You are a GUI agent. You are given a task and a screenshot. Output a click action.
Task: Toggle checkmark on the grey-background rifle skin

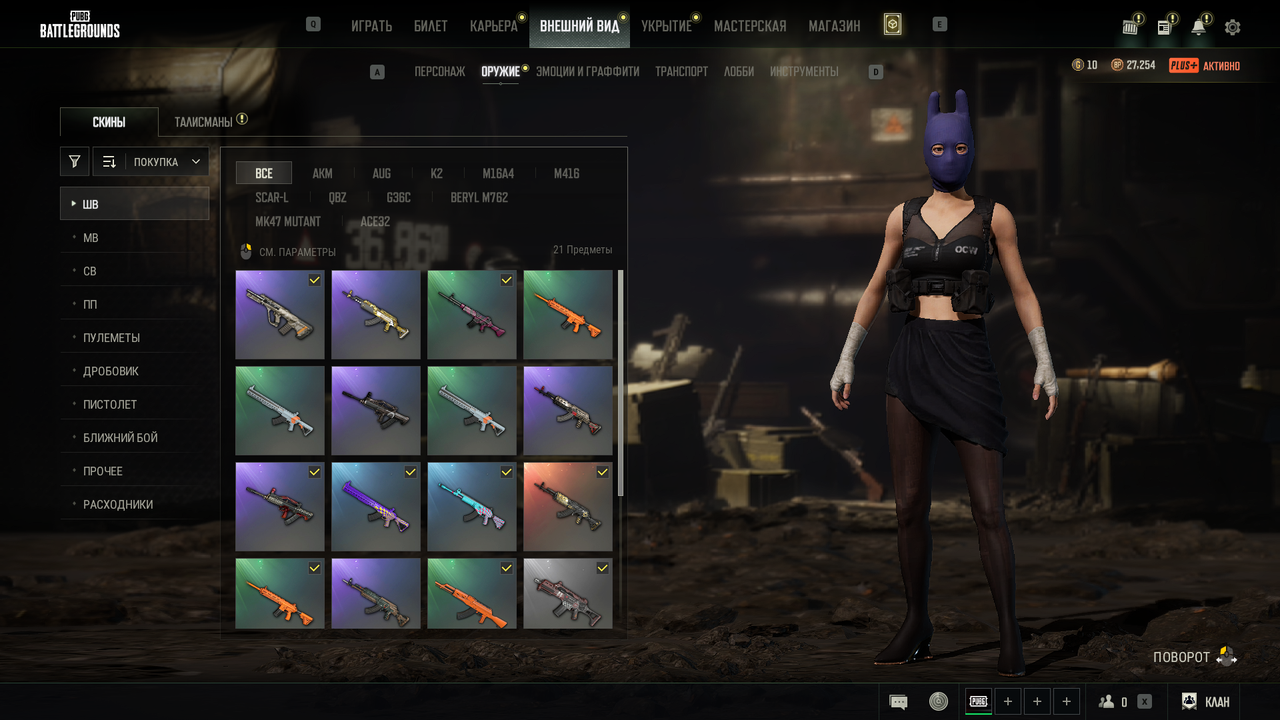point(602,568)
